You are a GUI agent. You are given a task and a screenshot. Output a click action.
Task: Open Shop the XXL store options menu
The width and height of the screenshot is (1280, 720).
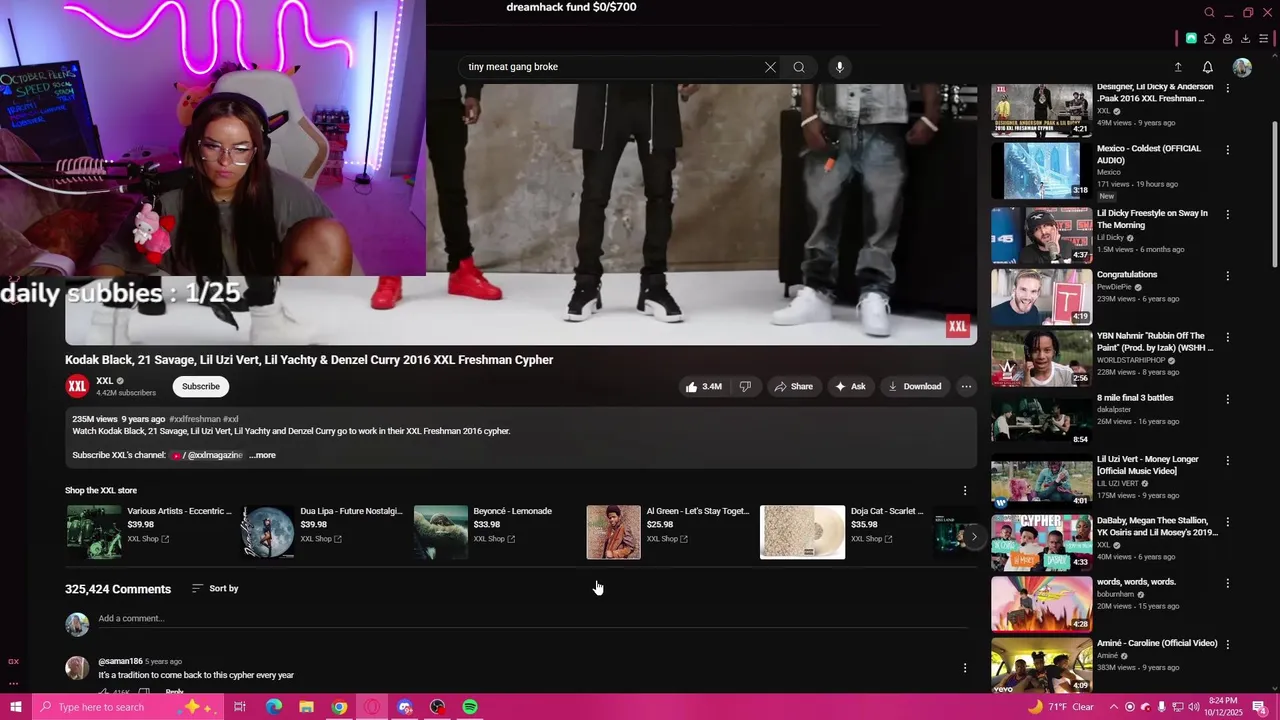pyautogui.click(x=965, y=491)
